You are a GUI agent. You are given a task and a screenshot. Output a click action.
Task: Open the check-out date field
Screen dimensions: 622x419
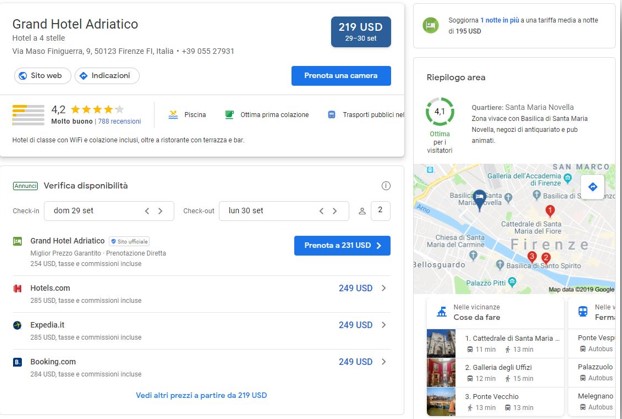tap(284, 211)
